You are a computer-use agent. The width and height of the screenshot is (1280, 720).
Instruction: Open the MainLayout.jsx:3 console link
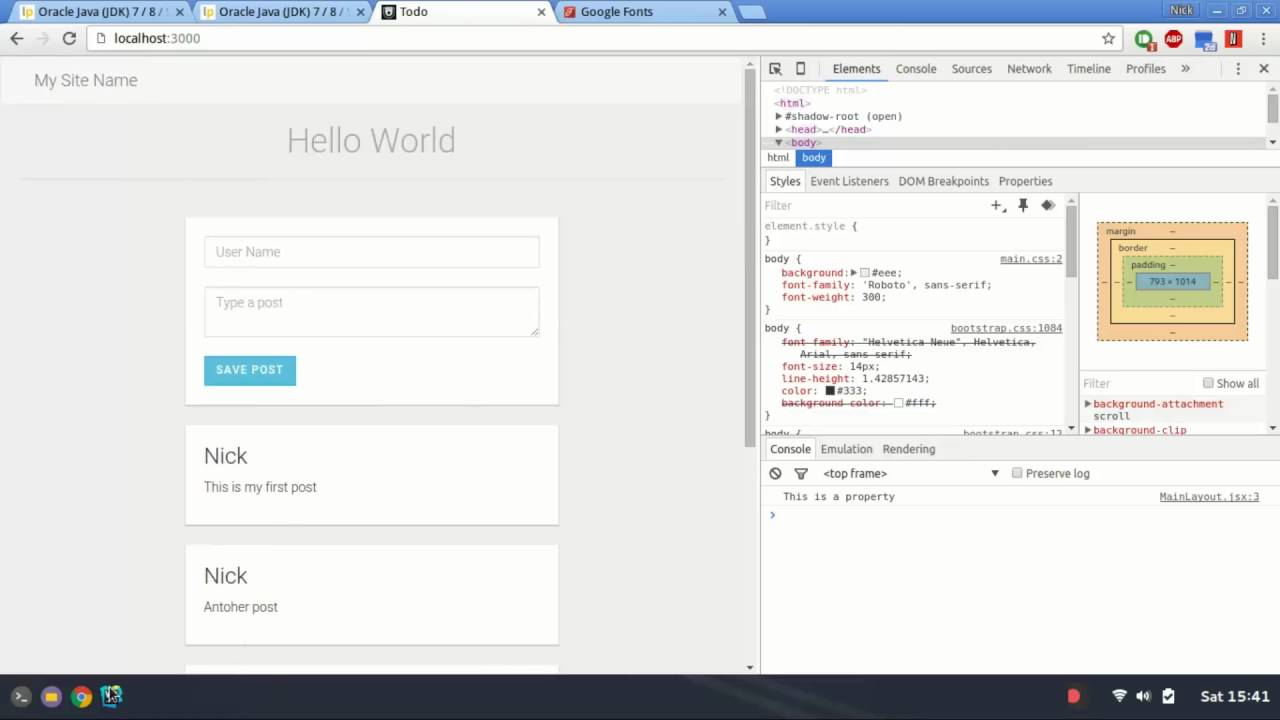point(1209,497)
